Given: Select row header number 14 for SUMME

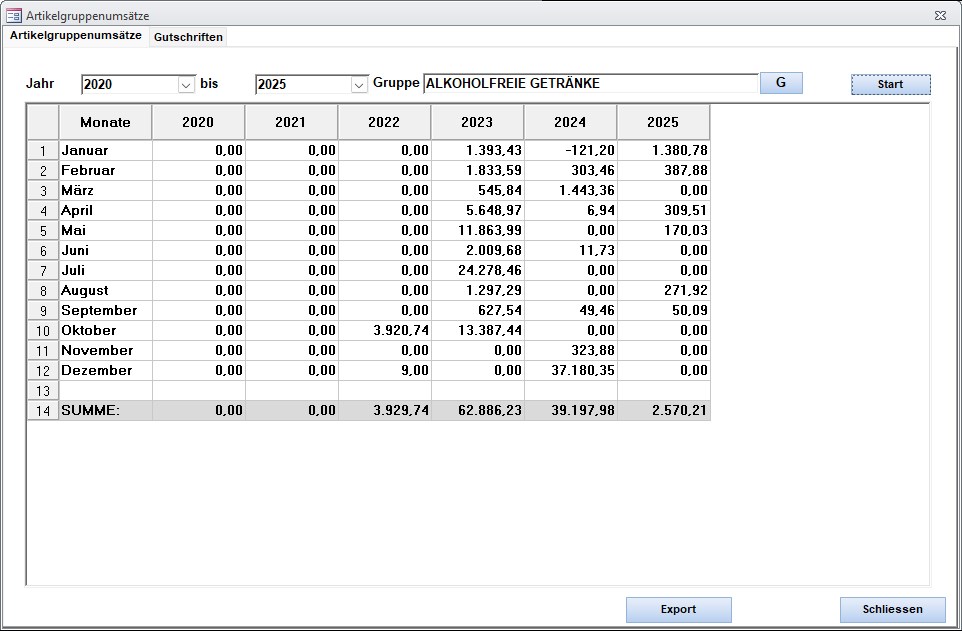Looking at the screenshot, I should (43, 411).
